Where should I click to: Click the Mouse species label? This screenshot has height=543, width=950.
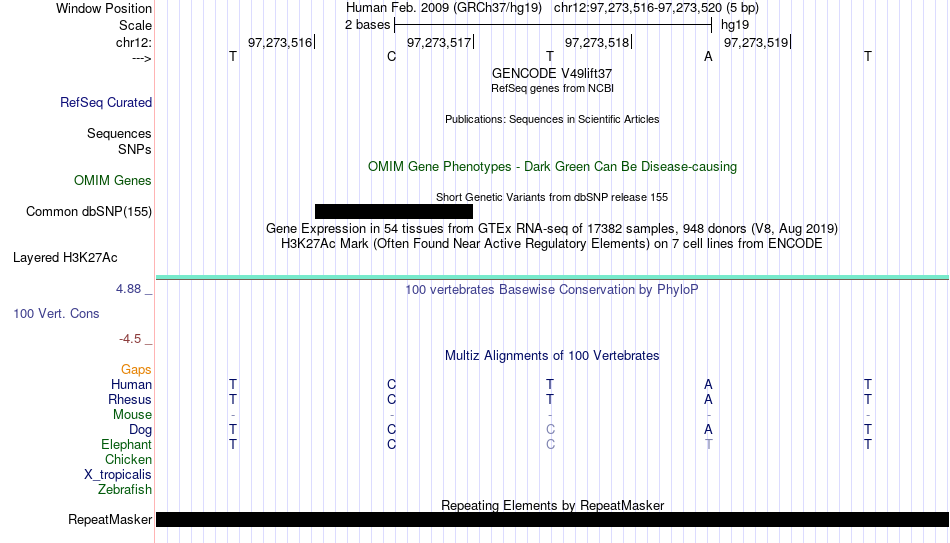coord(132,415)
